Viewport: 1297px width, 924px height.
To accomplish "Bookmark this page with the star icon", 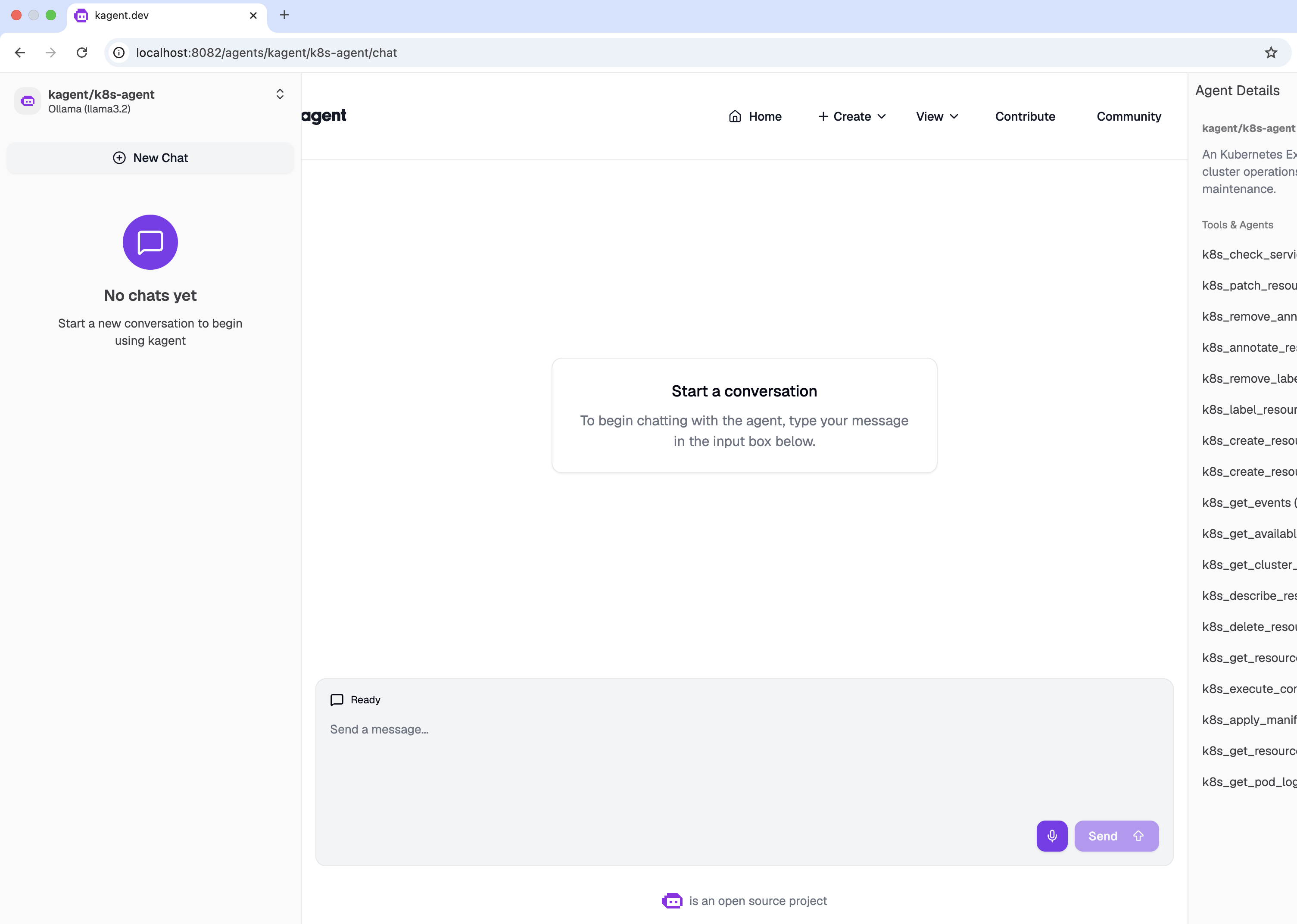I will click(1271, 52).
